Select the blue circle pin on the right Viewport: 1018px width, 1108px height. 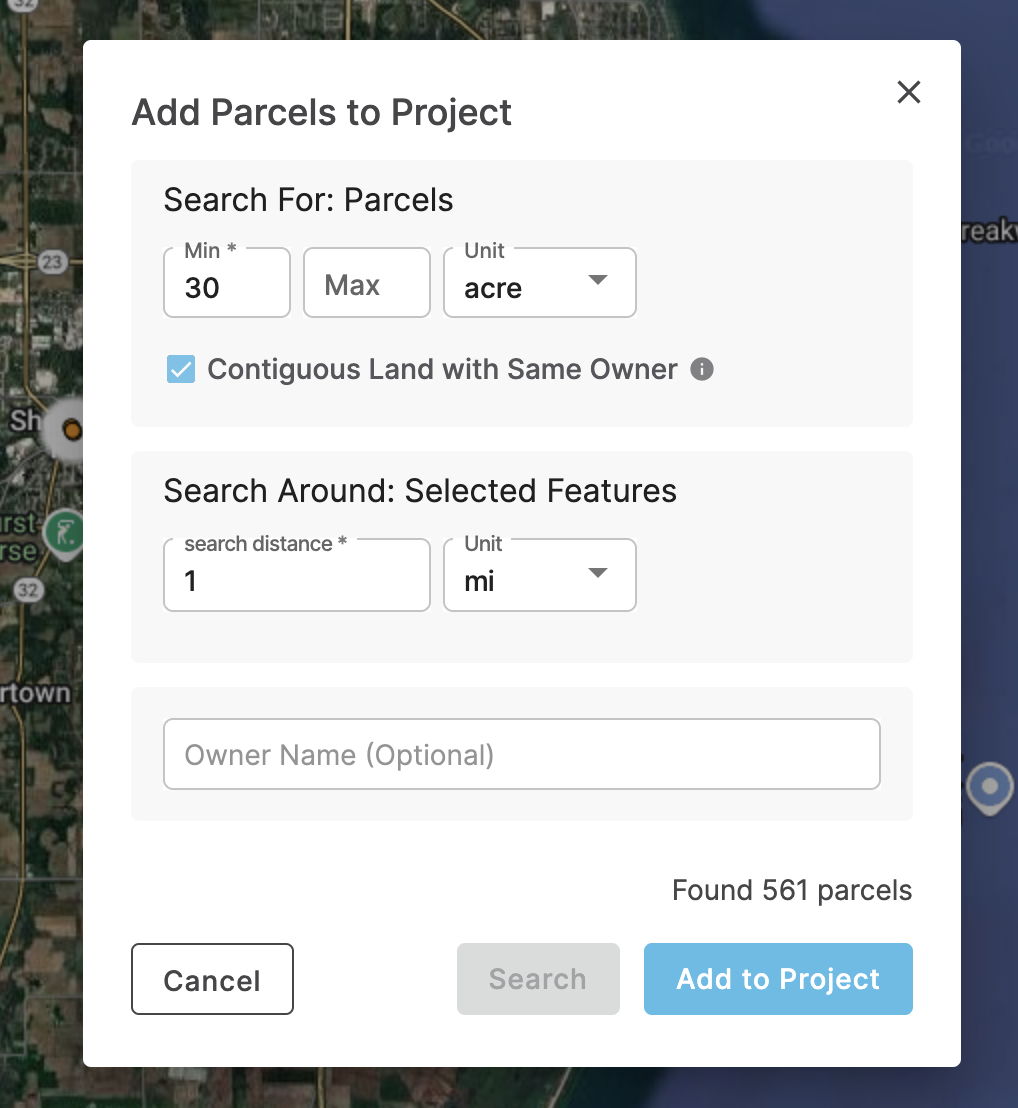tap(989, 786)
